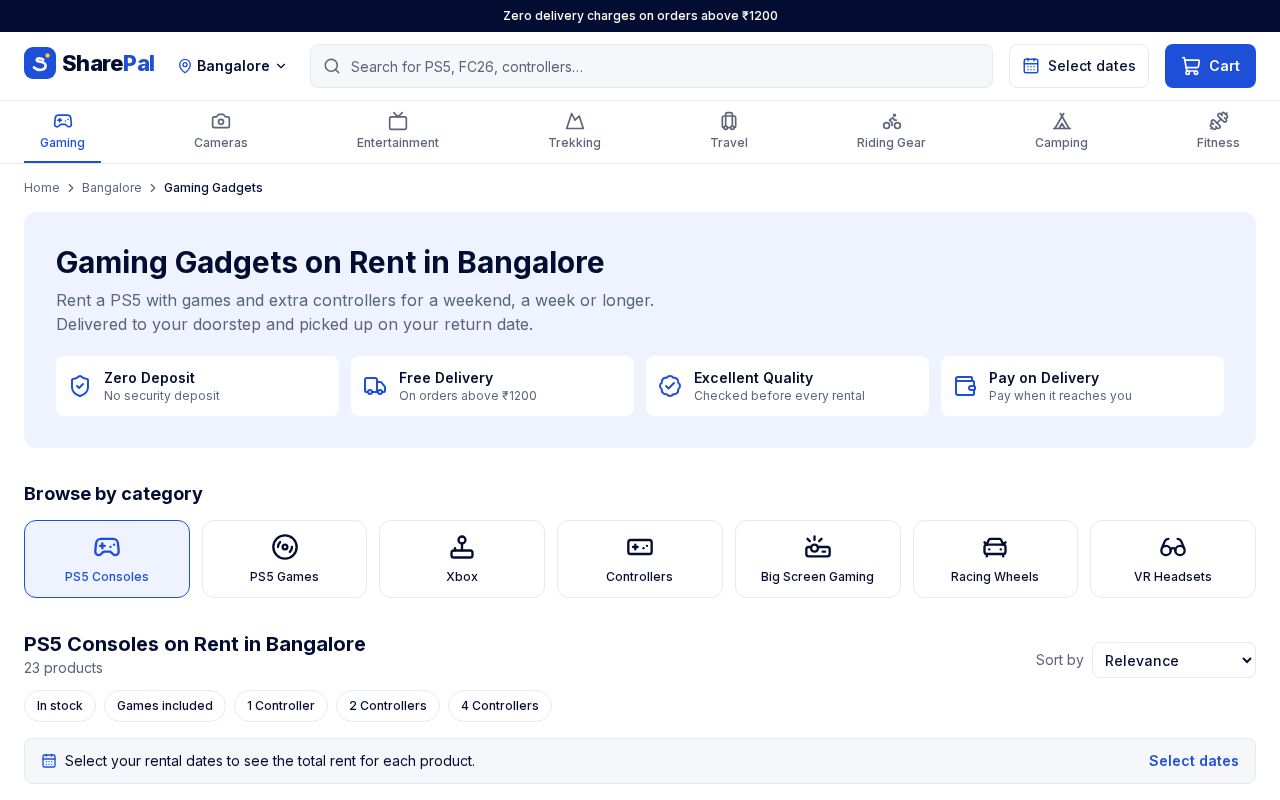This screenshot has height=800, width=1280.
Task: Click the Zero Deposit shield icon
Action: (x=80, y=386)
